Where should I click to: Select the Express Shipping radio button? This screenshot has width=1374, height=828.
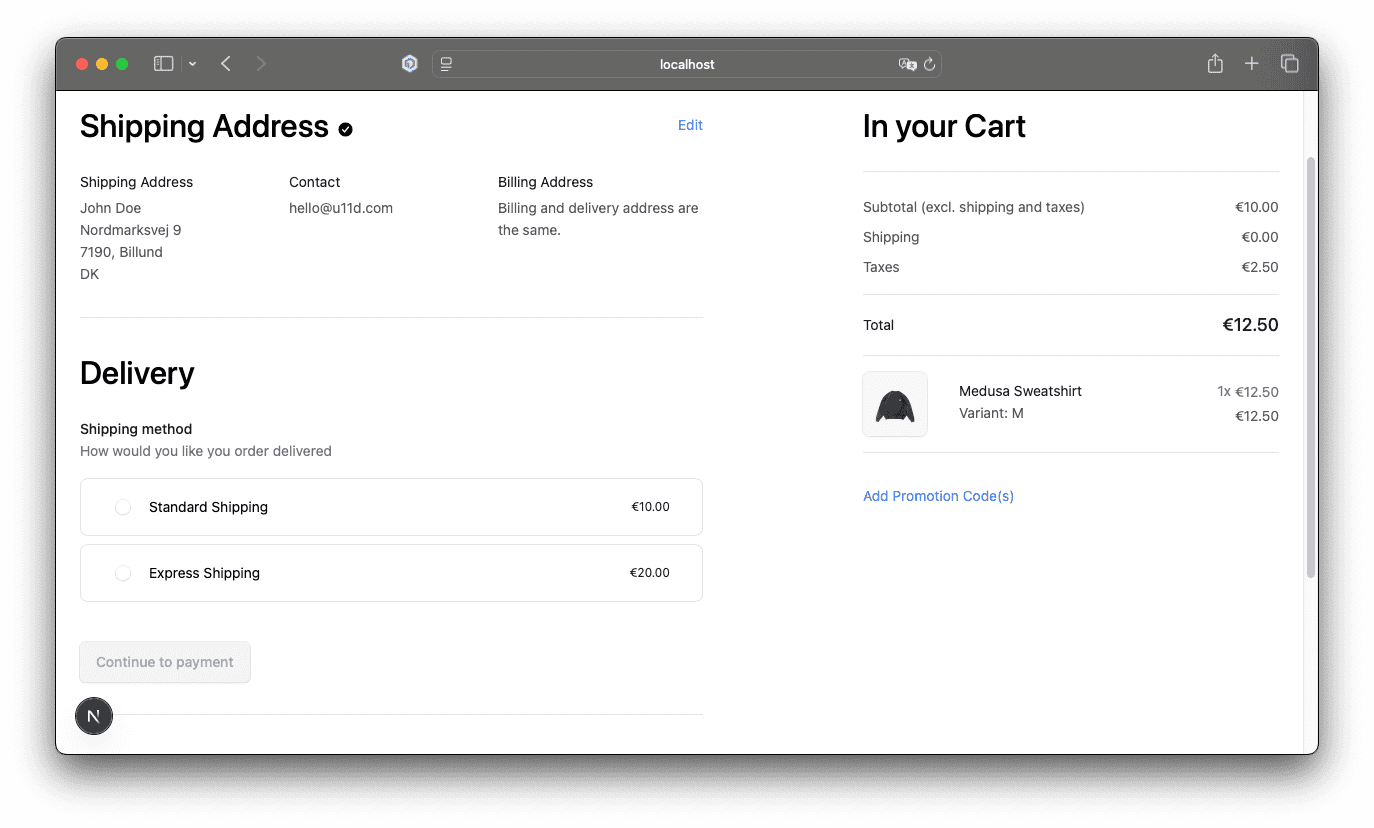[x=123, y=573]
